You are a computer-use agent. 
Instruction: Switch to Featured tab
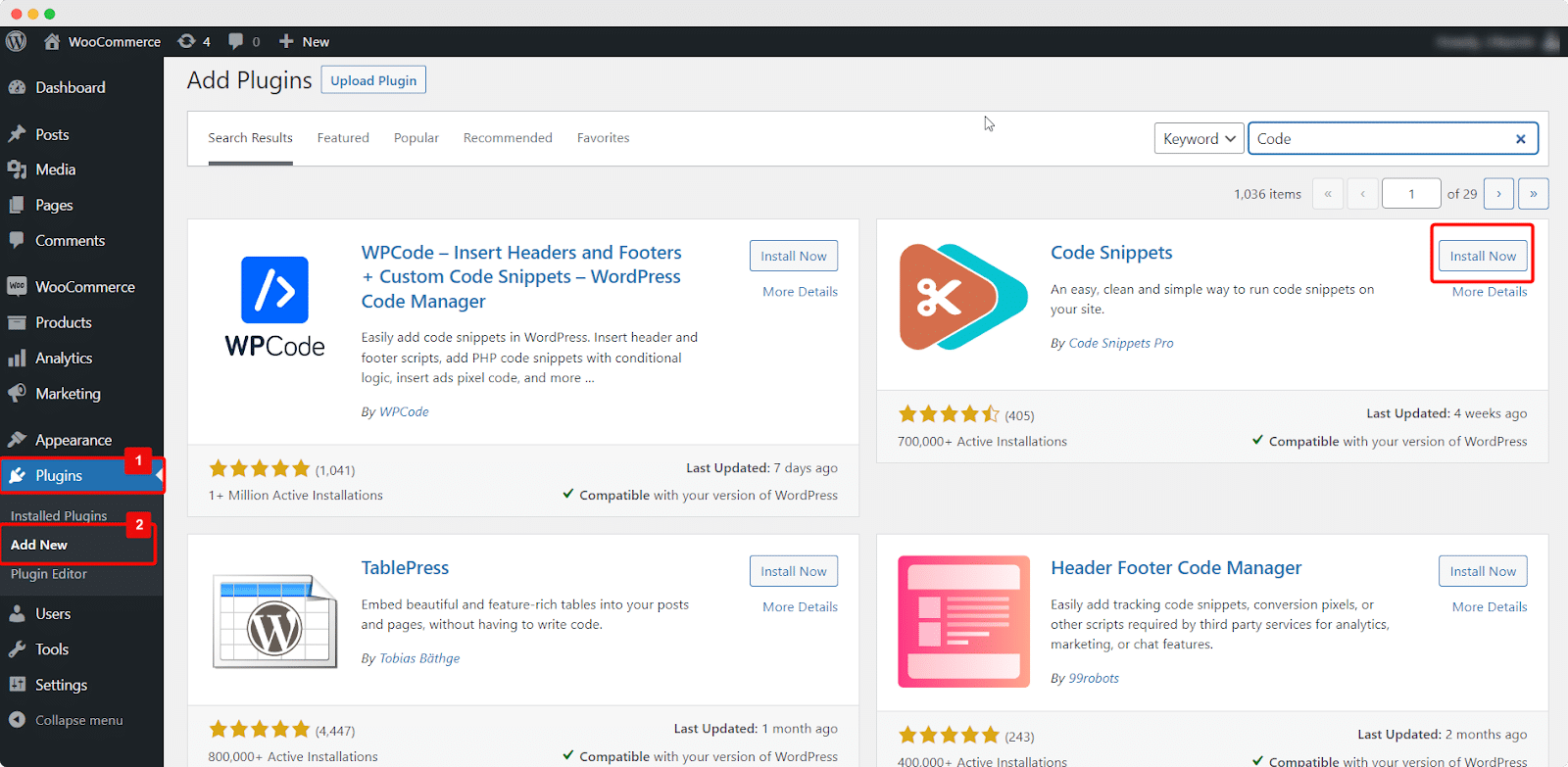click(x=343, y=138)
